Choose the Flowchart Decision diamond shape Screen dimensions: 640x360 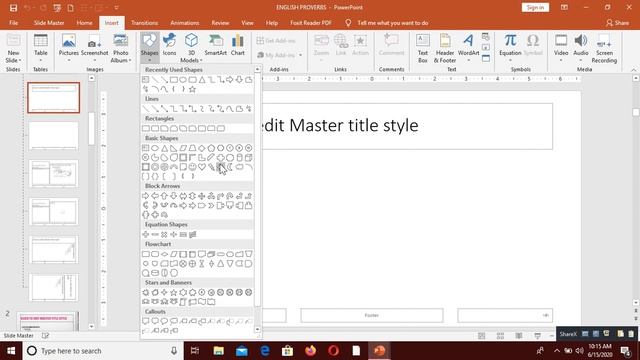click(x=164, y=254)
